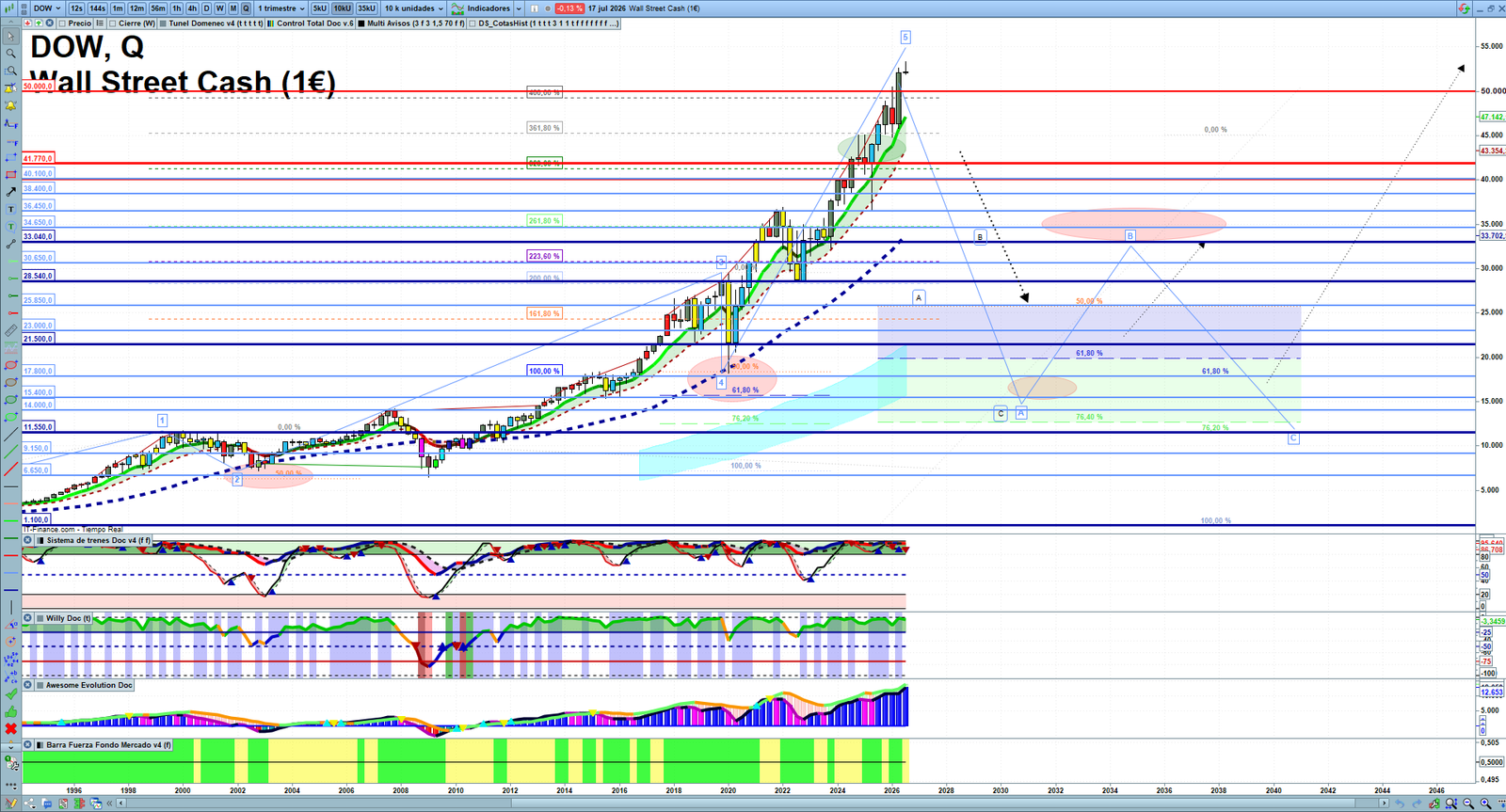Click the 56m timeframe button
1506x812 pixels.
pyautogui.click(x=158, y=8)
